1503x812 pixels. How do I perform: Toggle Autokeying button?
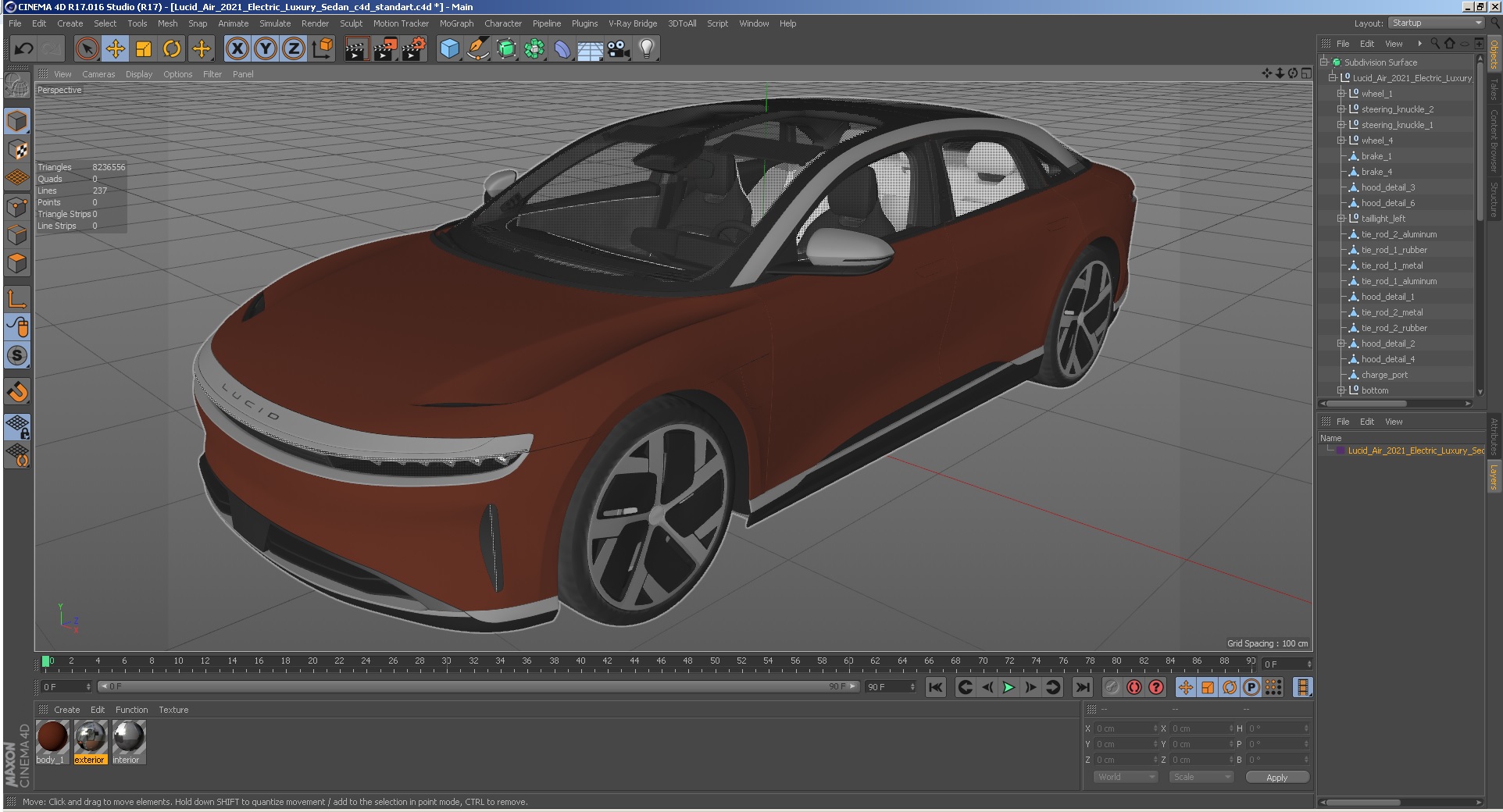tap(1134, 687)
